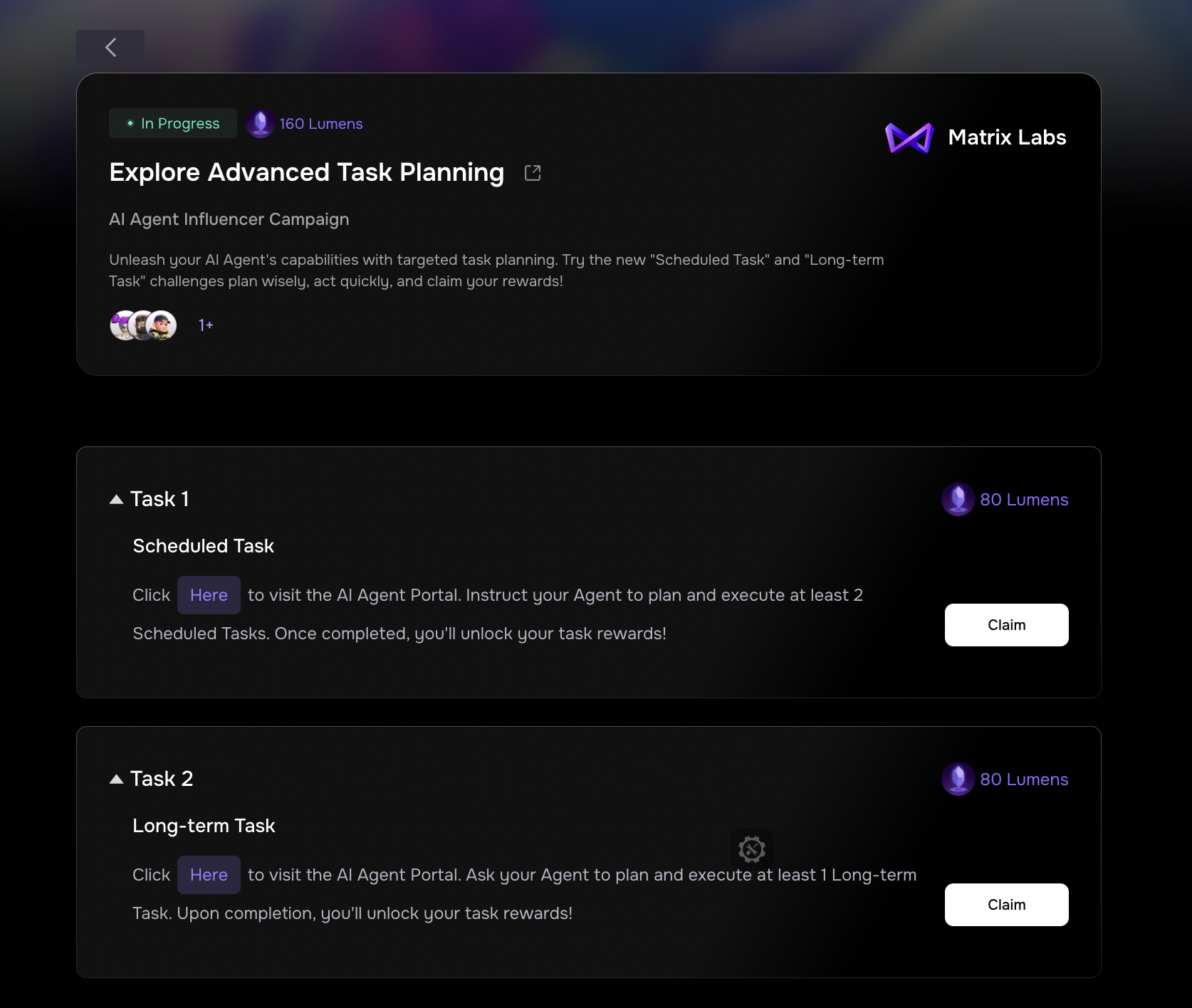The width and height of the screenshot is (1192, 1008).
Task: Click the Matrix Labs name text
Action: [x=1007, y=137]
